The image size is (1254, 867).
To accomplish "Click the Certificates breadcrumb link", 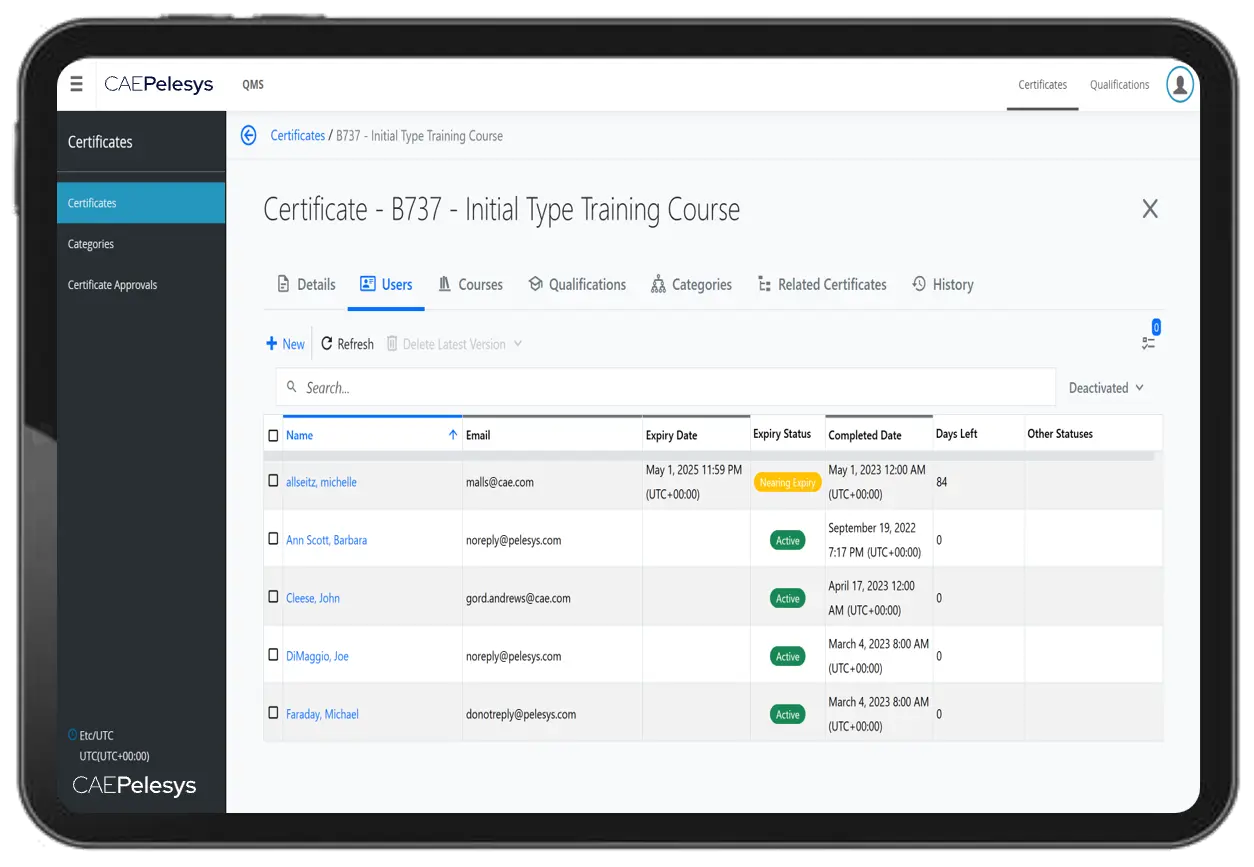I will click(x=298, y=136).
